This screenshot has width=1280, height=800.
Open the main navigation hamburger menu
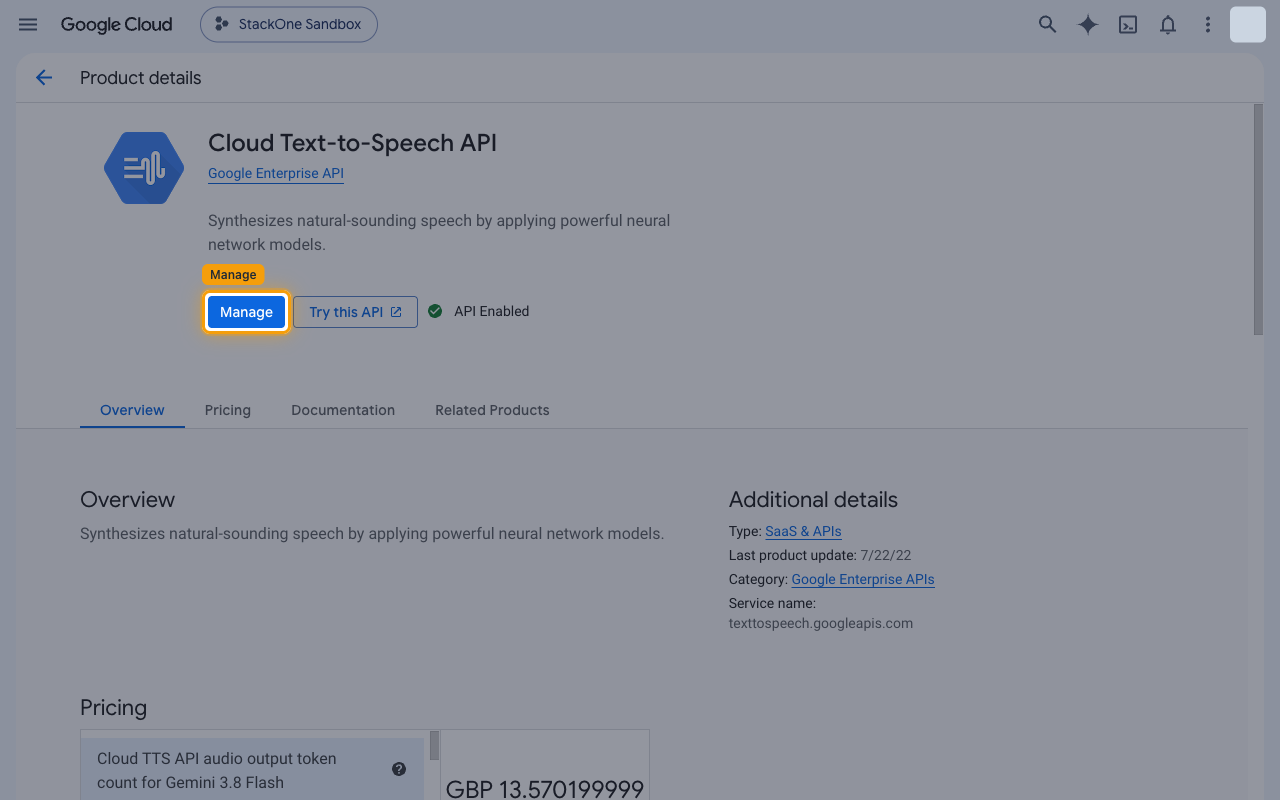(x=28, y=24)
